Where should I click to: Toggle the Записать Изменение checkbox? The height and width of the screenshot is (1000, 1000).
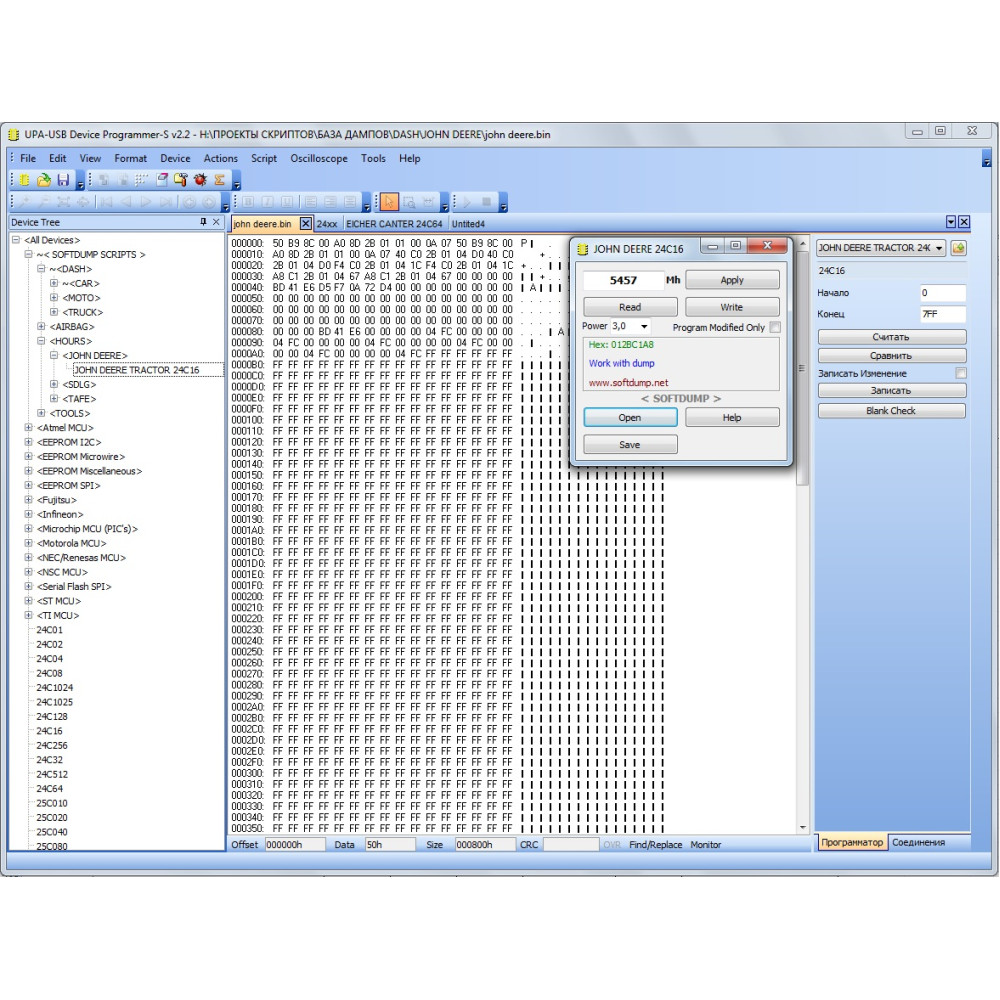coord(960,373)
